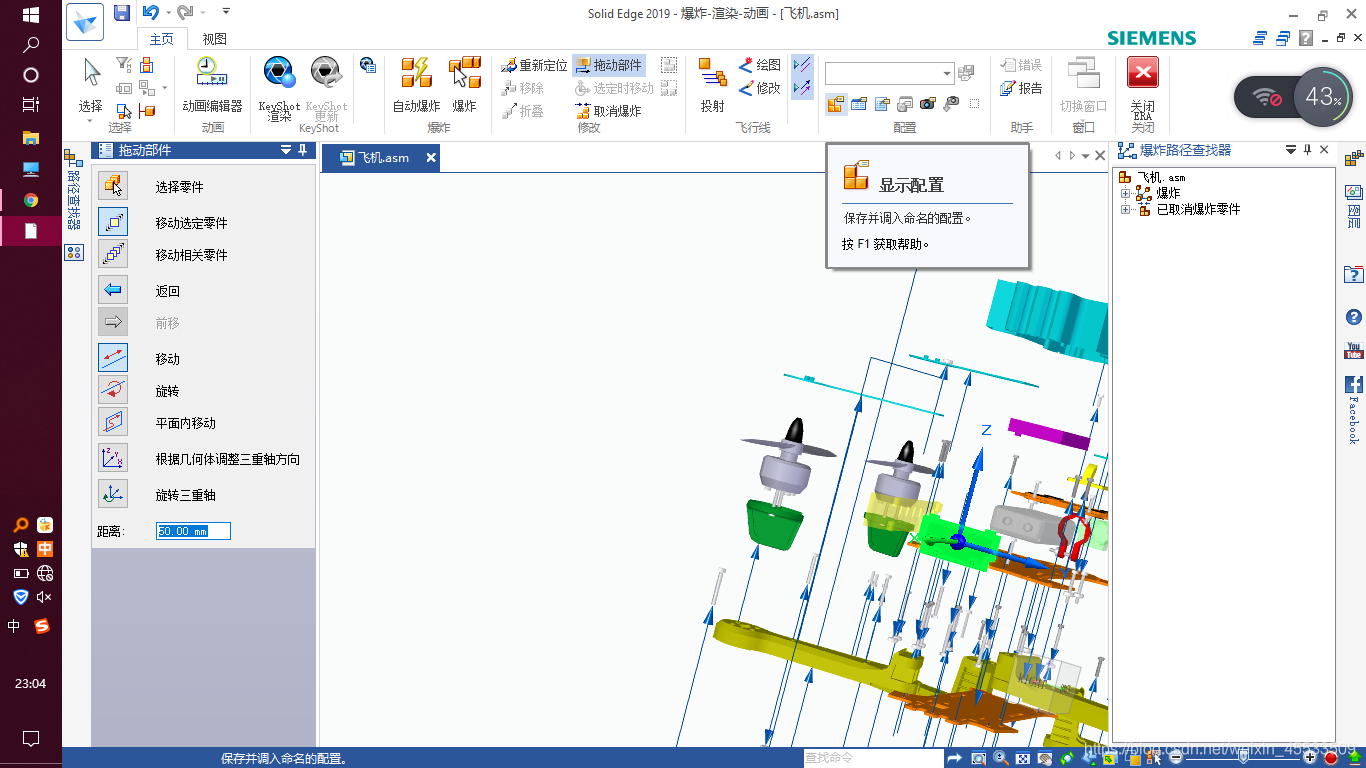
Task: Launch KeyShot 渲染 rendering
Action: coord(278,85)
